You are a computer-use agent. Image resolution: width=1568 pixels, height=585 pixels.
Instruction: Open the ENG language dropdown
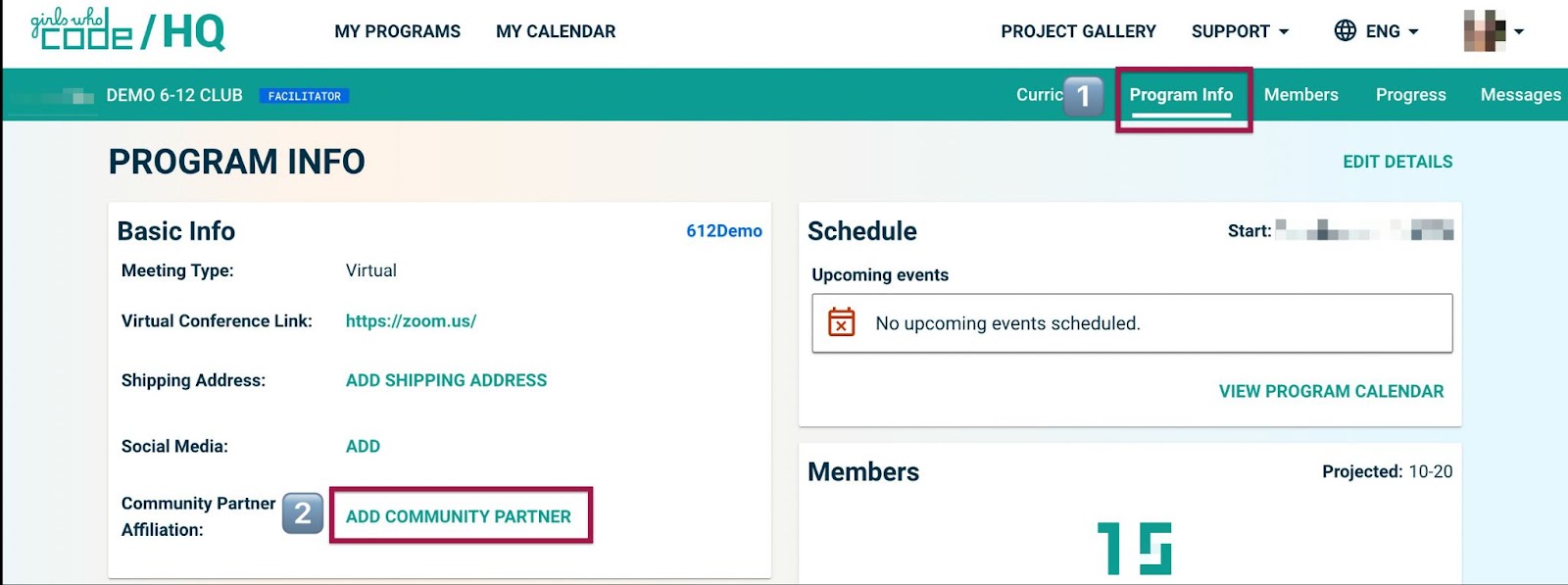point(1392,31)
